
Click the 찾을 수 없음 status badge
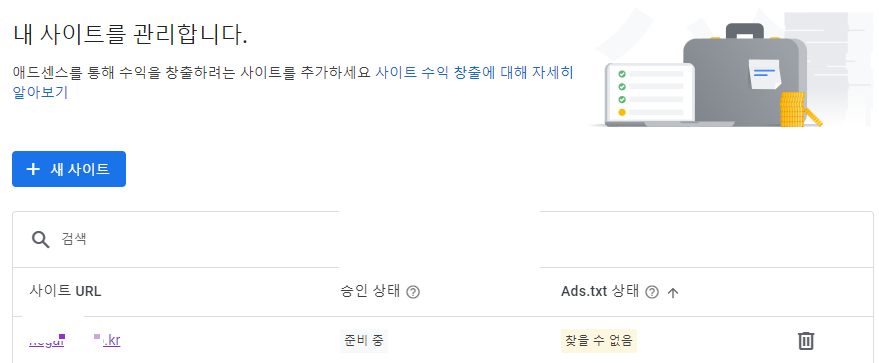(599, 341)
